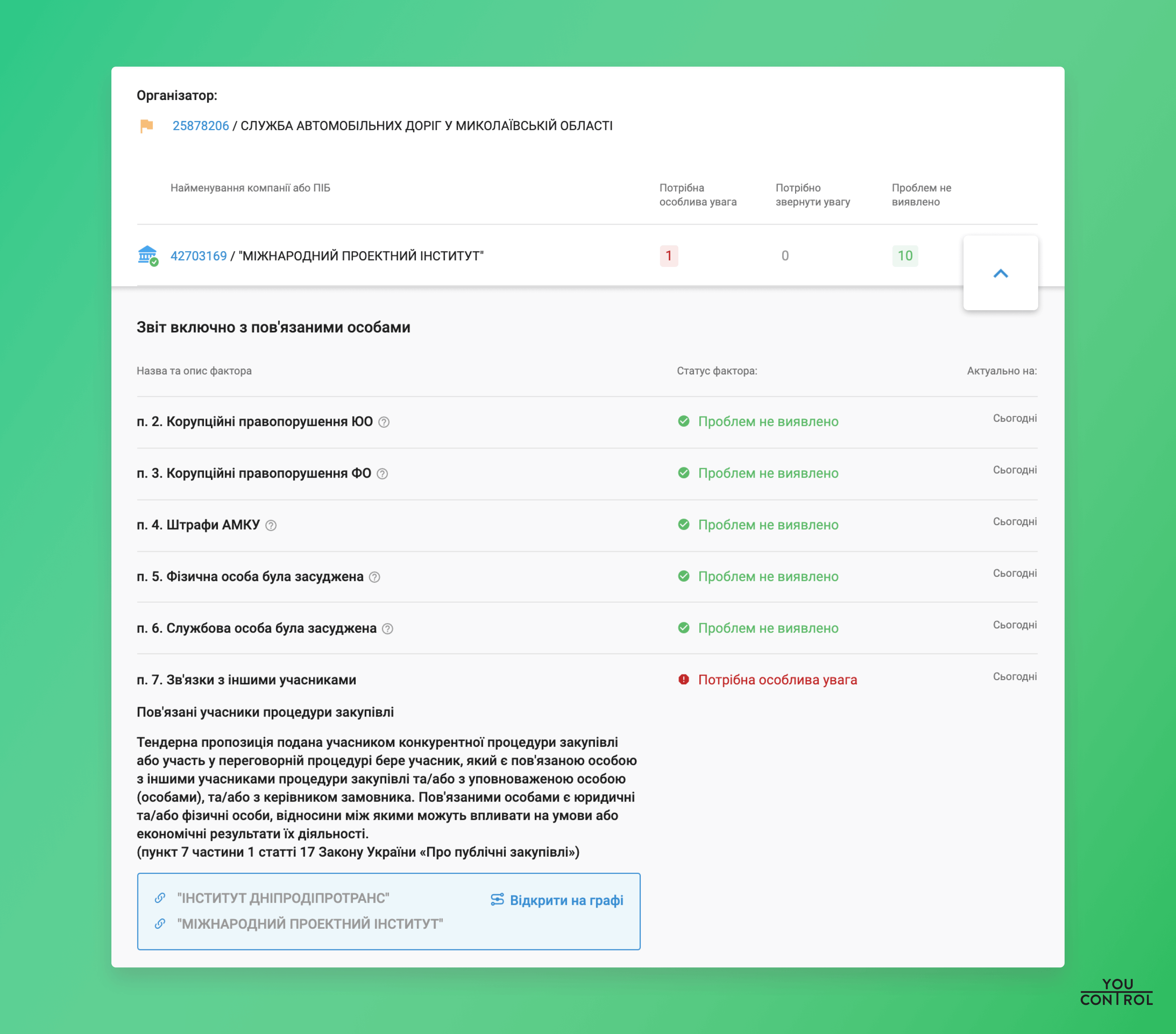1176x1034 pixels.
Task: Click green badge showing 10 no problems
Action: [905, 255]
